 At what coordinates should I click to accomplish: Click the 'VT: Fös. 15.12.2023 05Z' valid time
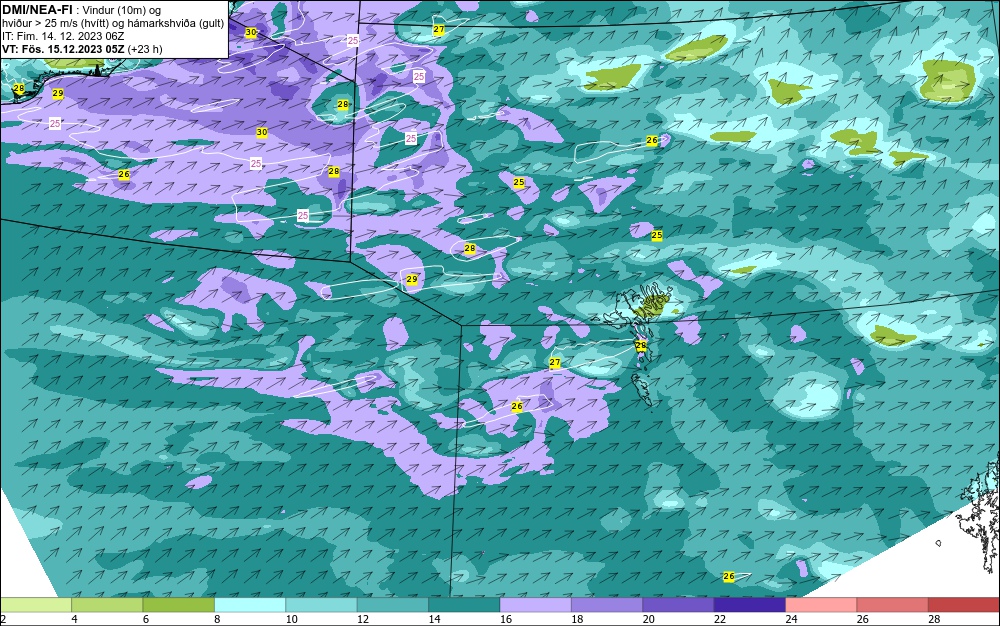[x=64, y=49]
